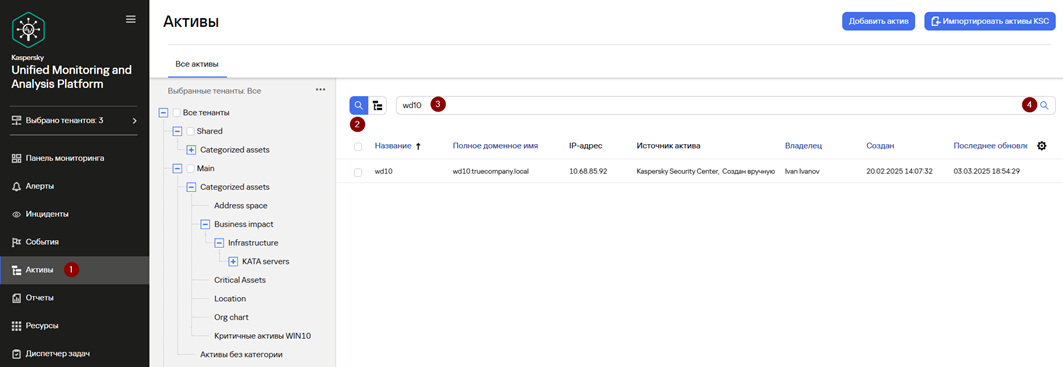Click the flag icon beside События
Screen dimensions: 1063x367
click(x=17, y=242)
